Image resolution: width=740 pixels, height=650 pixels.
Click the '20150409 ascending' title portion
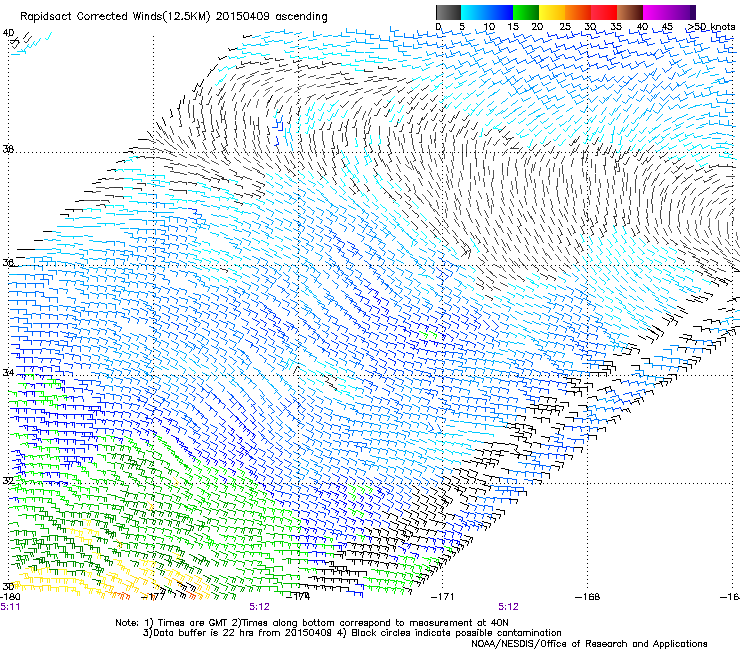tap(272, 17)
